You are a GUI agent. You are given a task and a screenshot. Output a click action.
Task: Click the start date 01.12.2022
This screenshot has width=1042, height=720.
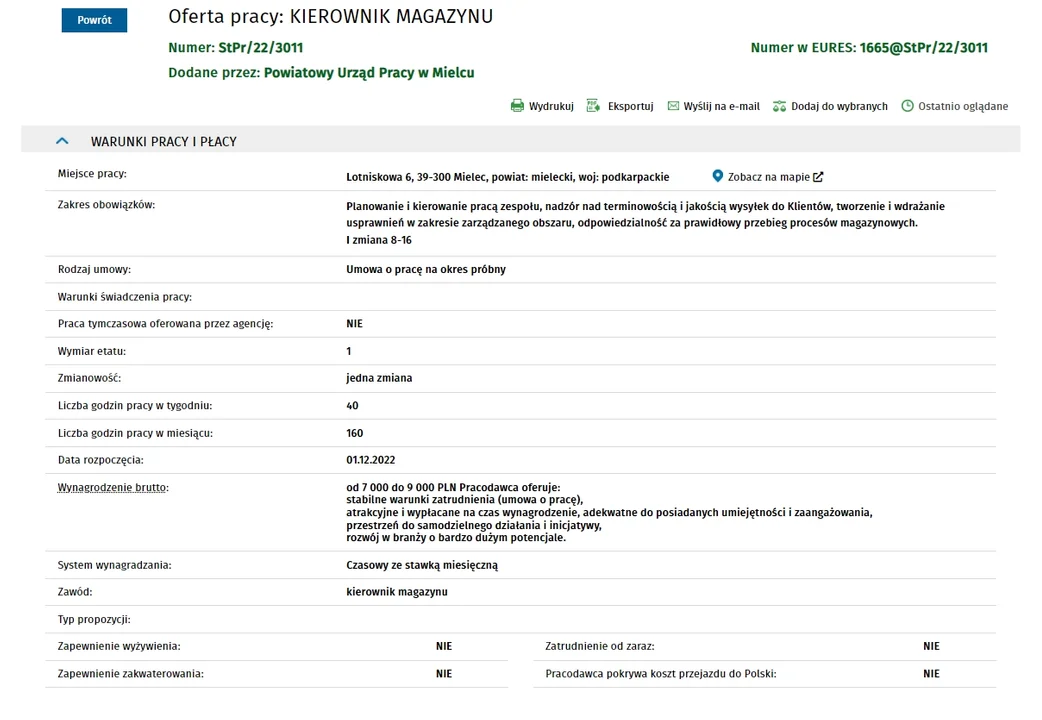[x=371, y=460]
